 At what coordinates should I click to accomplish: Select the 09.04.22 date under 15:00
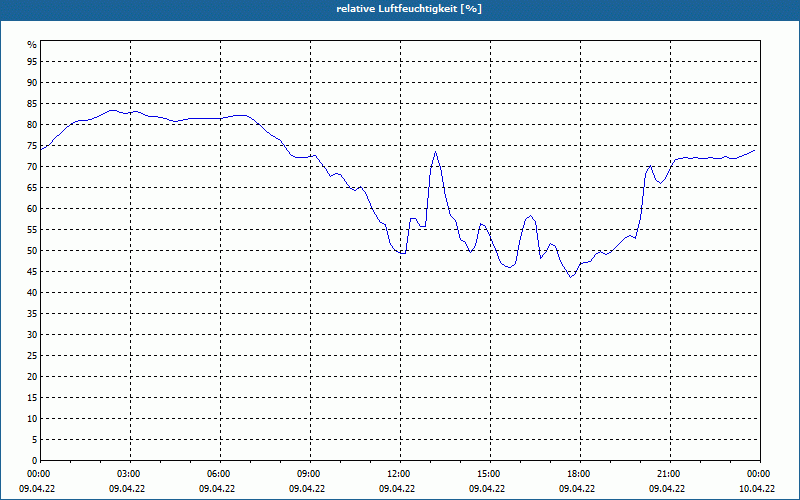pos(487,489)
